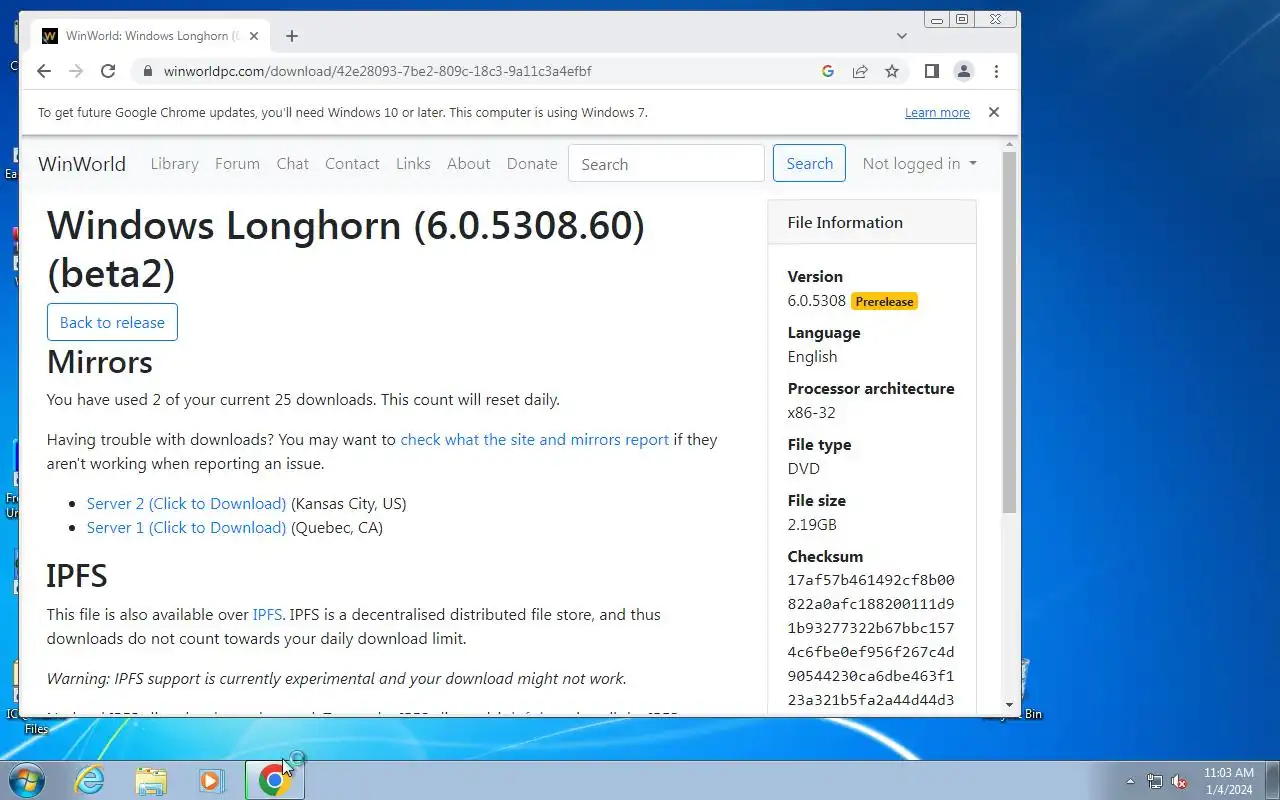Click the taskbar clock showing 11:03 AM
This screenshot has width=1280, height=800.
(x=1228, y=780)
